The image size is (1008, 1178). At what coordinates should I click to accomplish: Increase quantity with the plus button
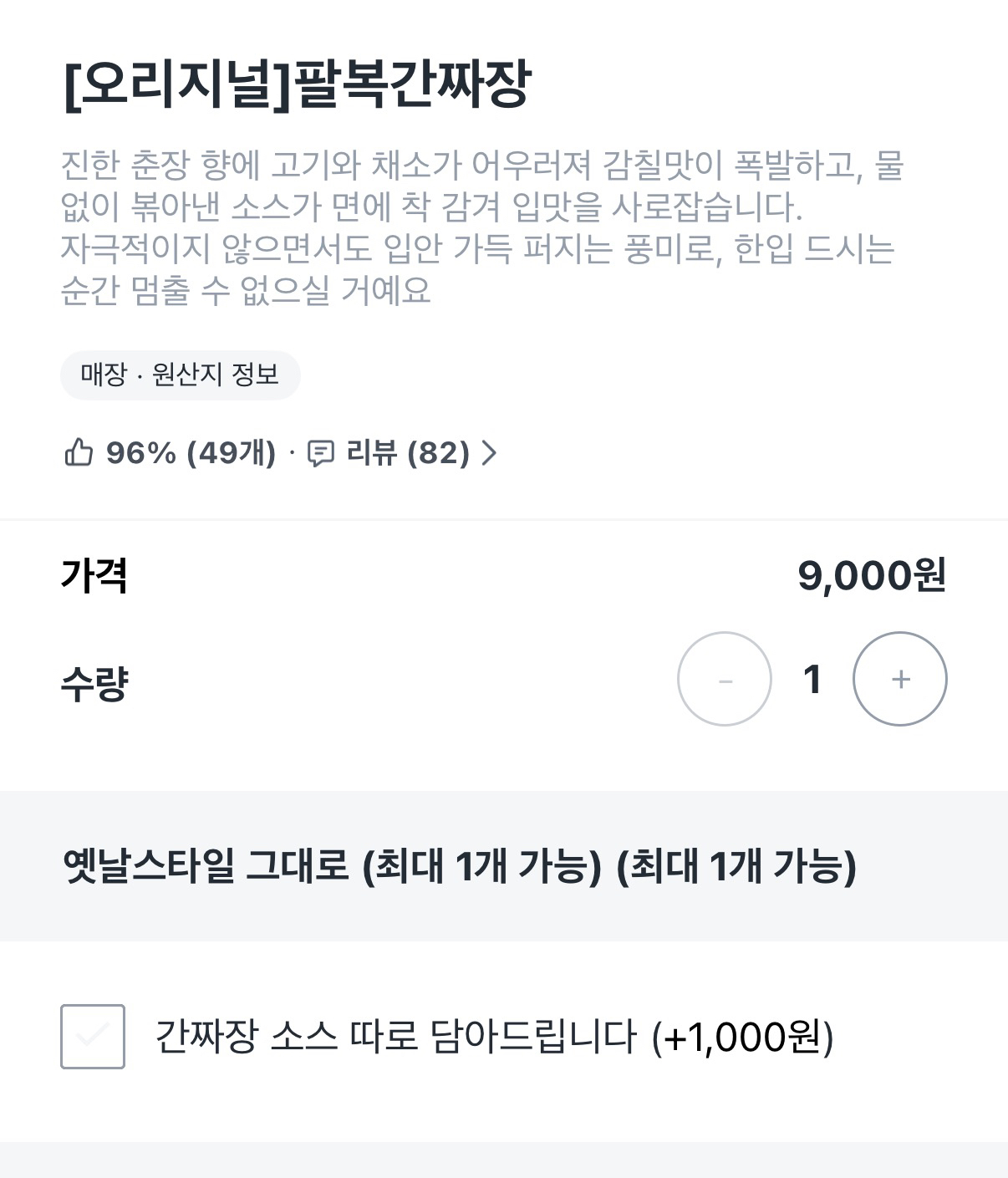[899, 679]
